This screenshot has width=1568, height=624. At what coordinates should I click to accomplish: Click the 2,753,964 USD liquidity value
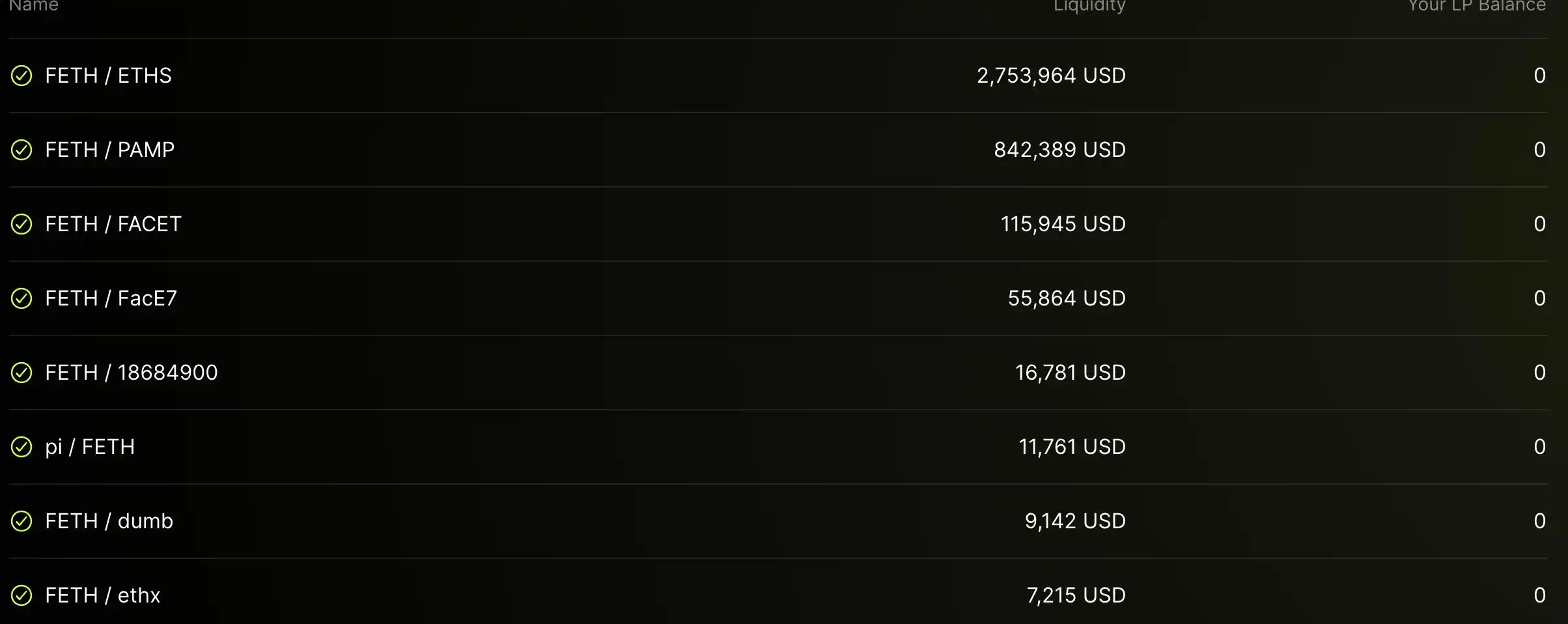point(1051,76)
